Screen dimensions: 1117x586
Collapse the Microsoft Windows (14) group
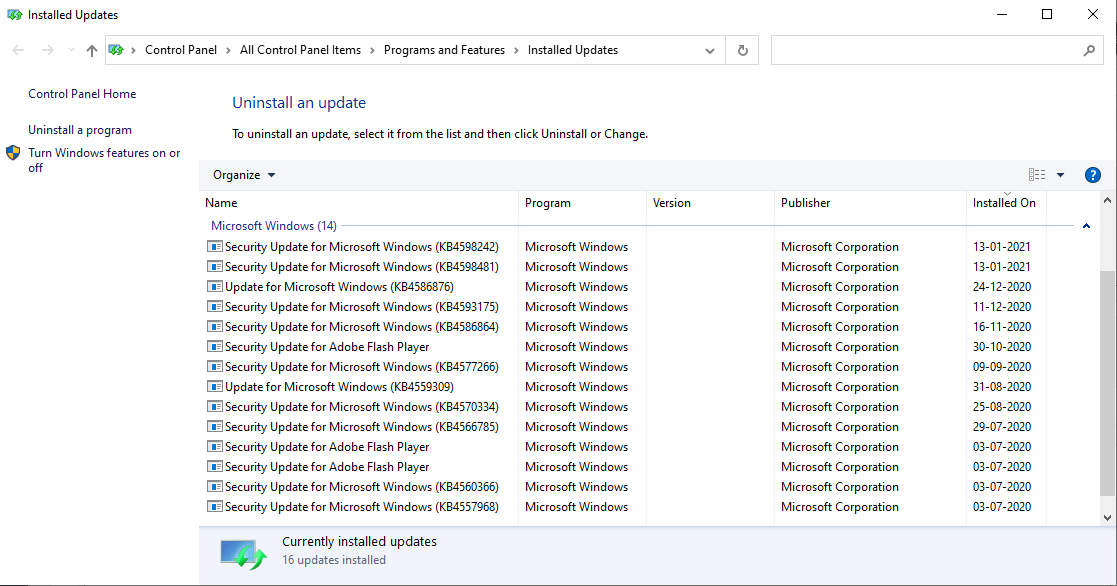(1086, 226)
